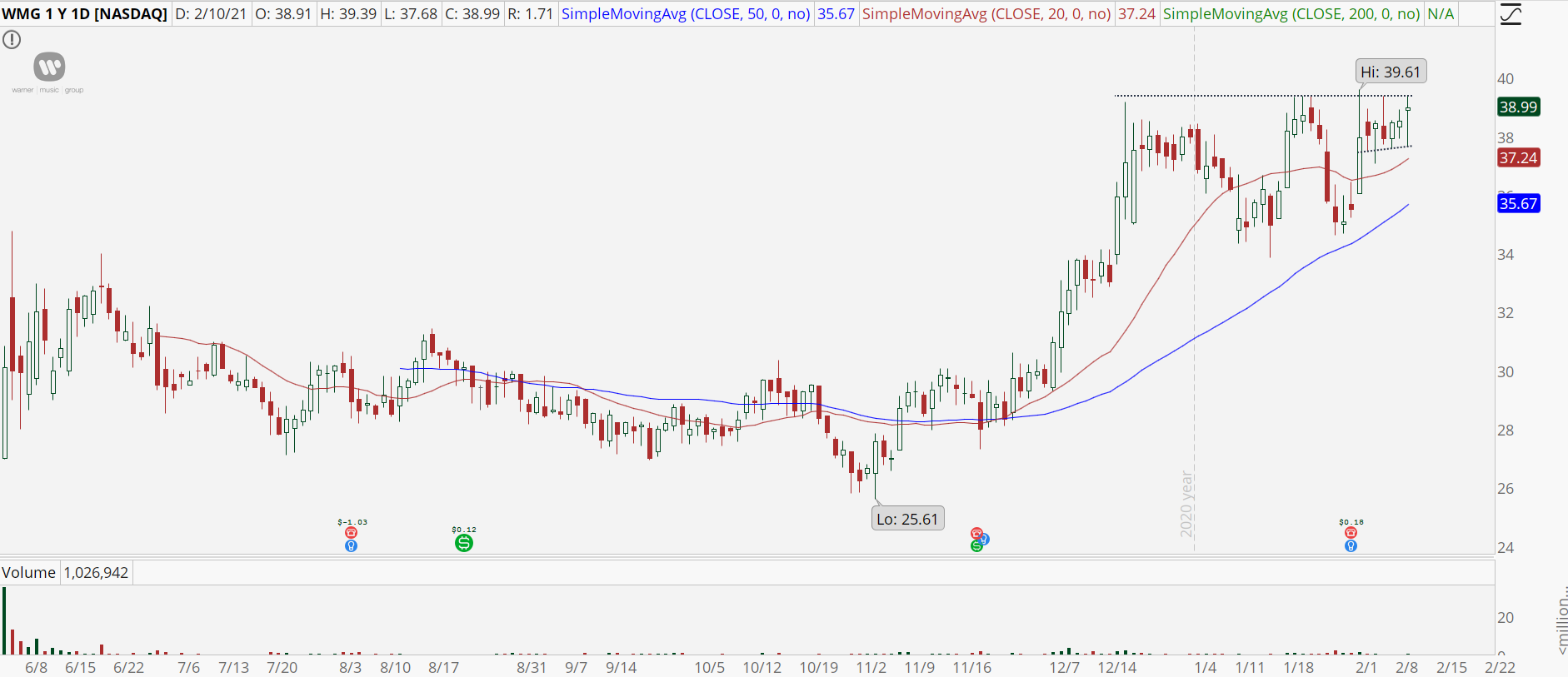Viewport: 1568px width, 677px height.
Task: Click the blue 35.67 price bubble
Action: point(1518,203)
